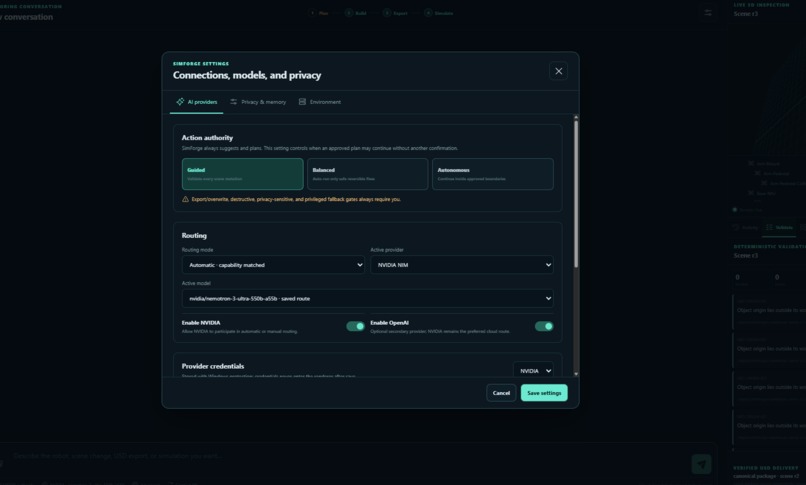The image size is (806, 485).
Task: Click the scrollbar up arrow in the dialog
Action: pyautogui.click(x=576, y=117)
